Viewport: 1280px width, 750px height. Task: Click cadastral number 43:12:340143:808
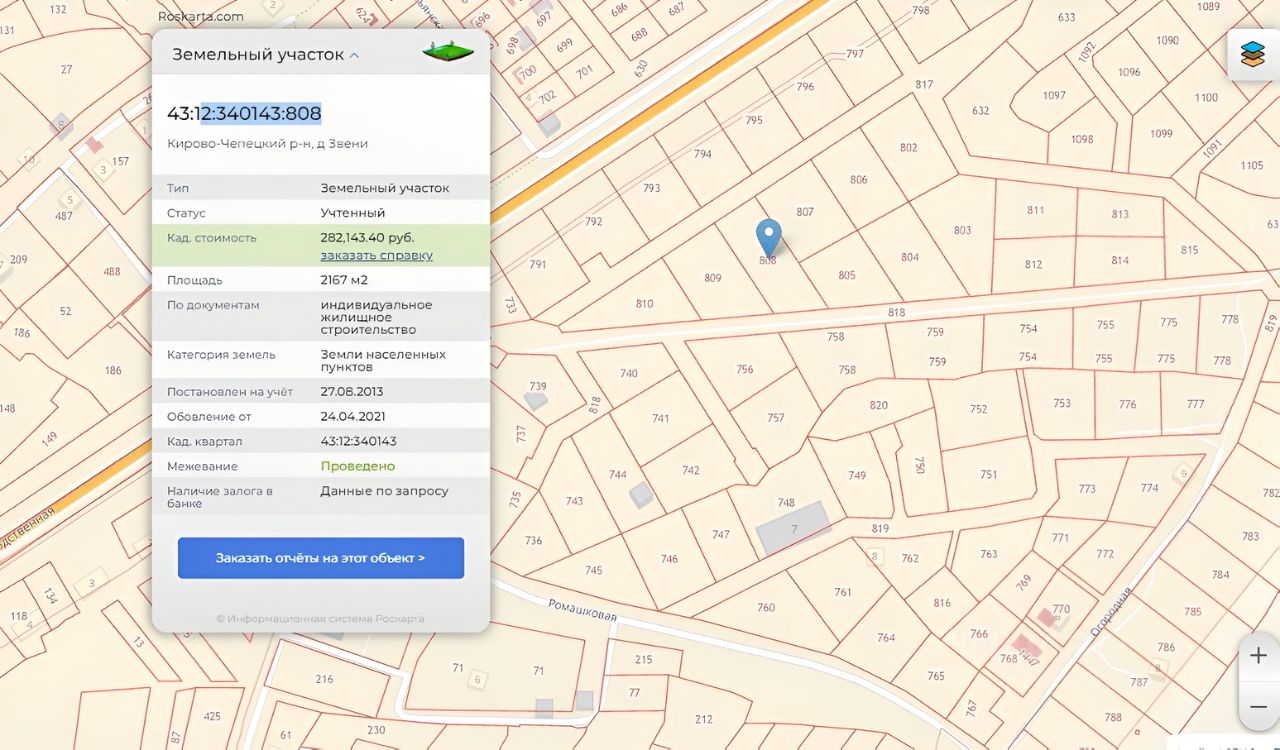click(x=244, y=113)
